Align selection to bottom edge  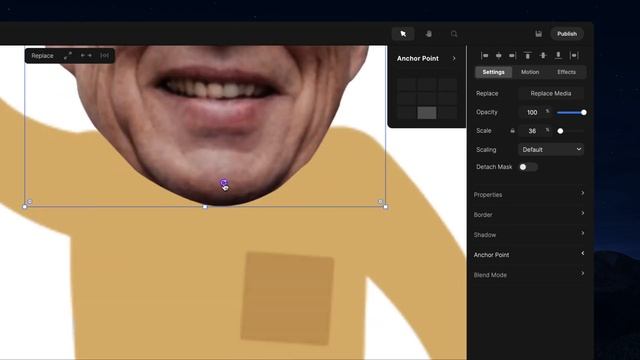[558, 56]
